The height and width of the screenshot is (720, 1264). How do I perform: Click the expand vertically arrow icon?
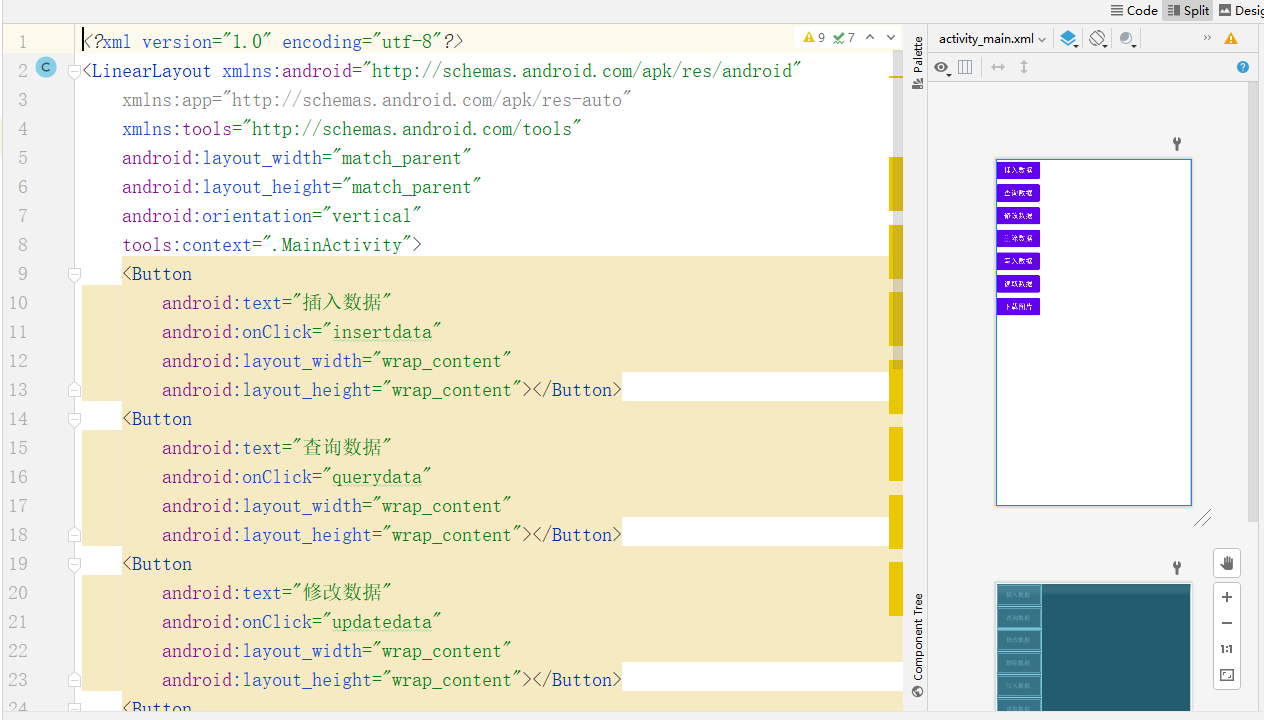pos(1024,67)
